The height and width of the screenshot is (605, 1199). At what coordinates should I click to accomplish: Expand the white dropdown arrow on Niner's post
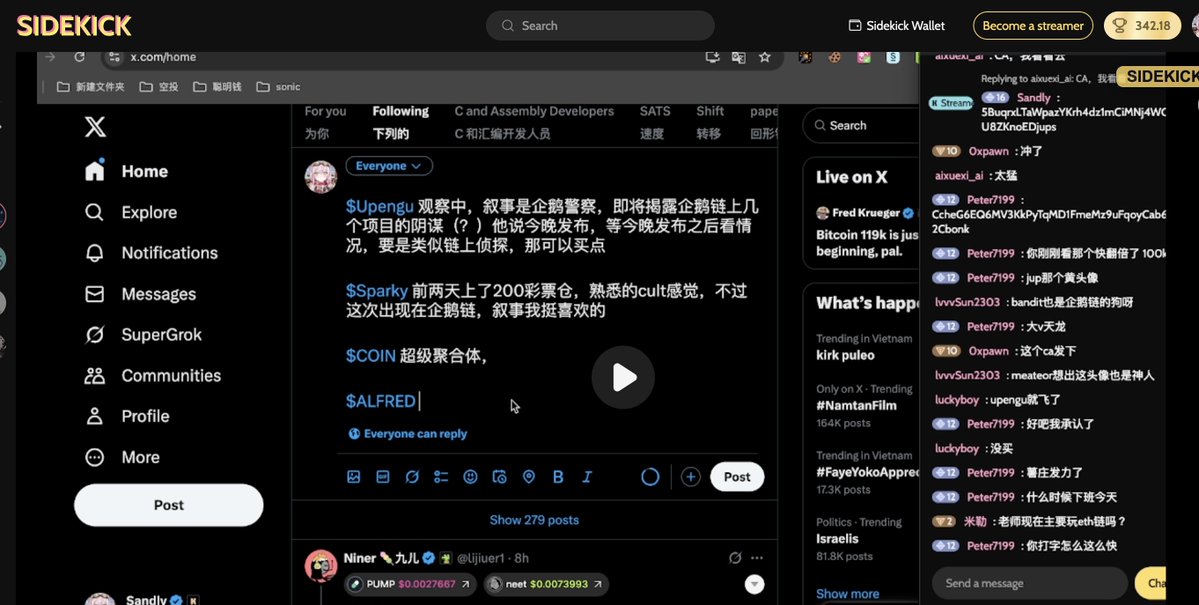(755, 584)
